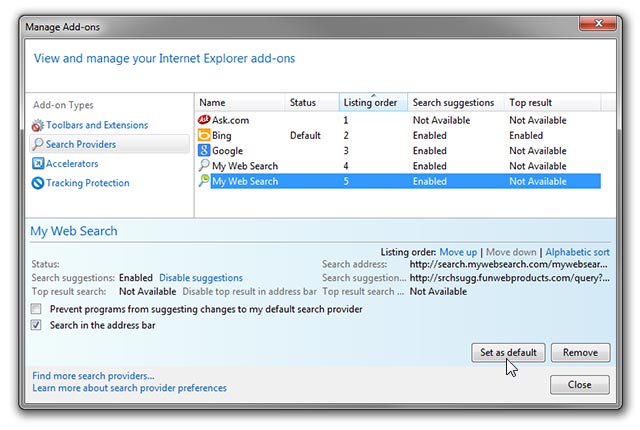This screenshot has width=640, height=430.
Task: Click Alphabetic sort link
Action: coord(577,252)
